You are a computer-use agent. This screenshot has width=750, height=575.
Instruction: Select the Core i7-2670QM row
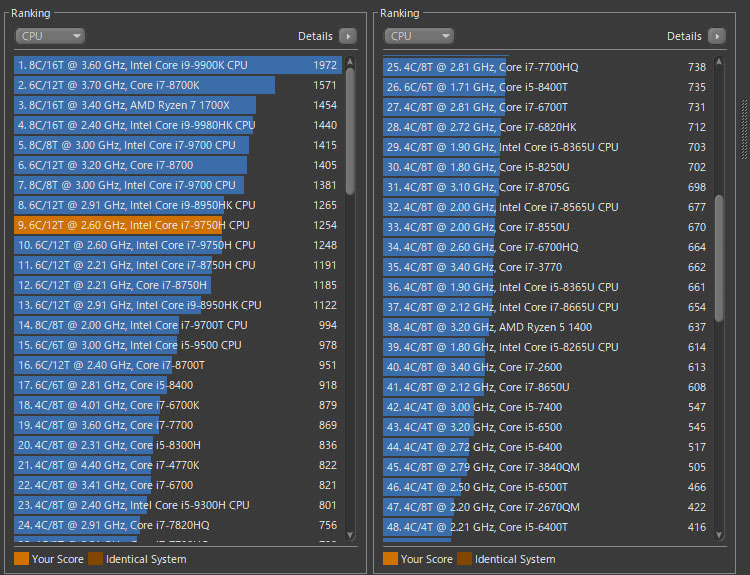point(547,508)
